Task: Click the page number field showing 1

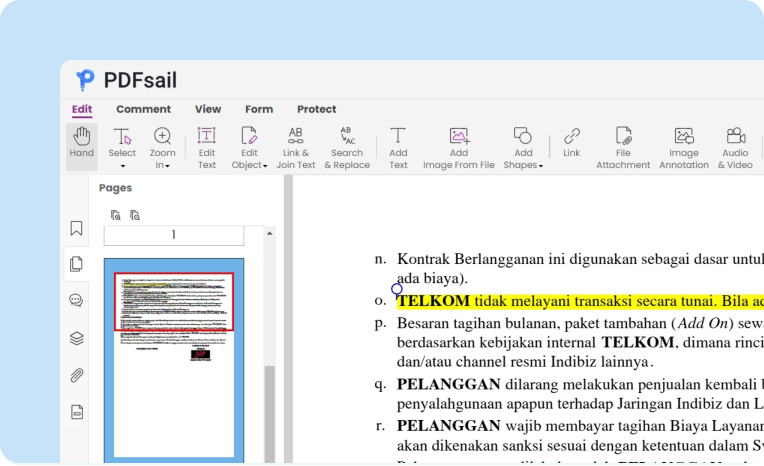Action: [173, 235]
